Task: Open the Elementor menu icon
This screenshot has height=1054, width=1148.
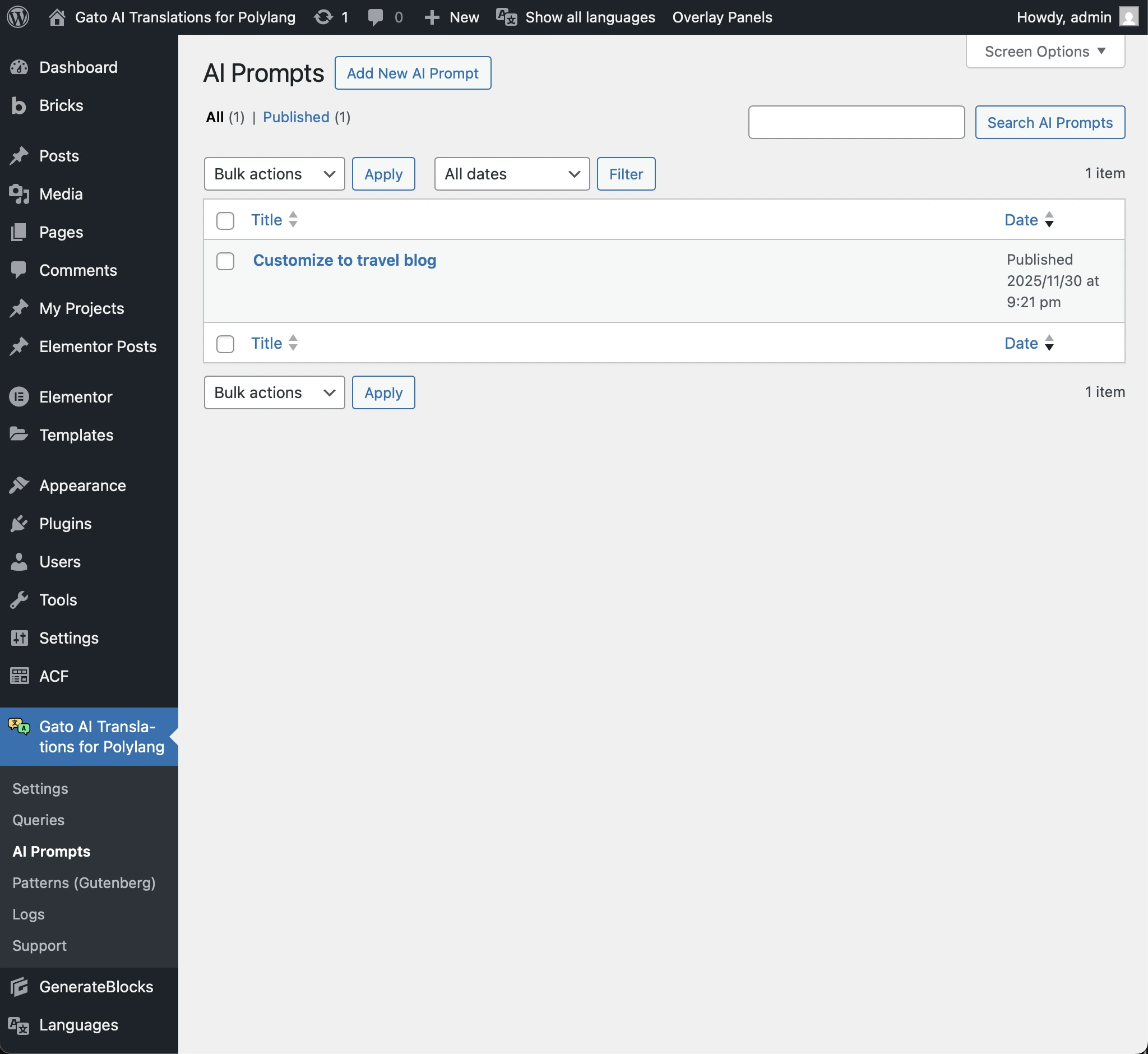Action: (x=19, y=397)
